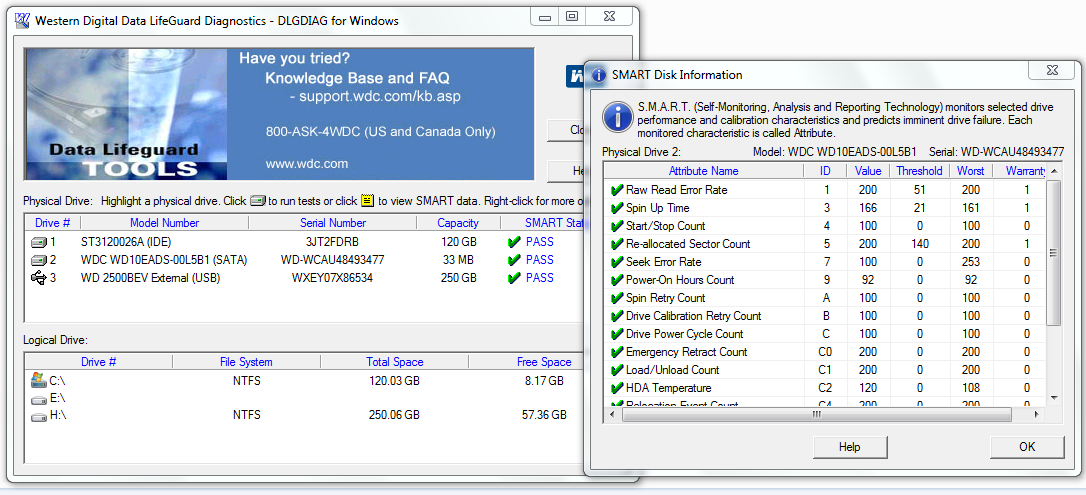Click drive 1 hard disk icon

39,242
